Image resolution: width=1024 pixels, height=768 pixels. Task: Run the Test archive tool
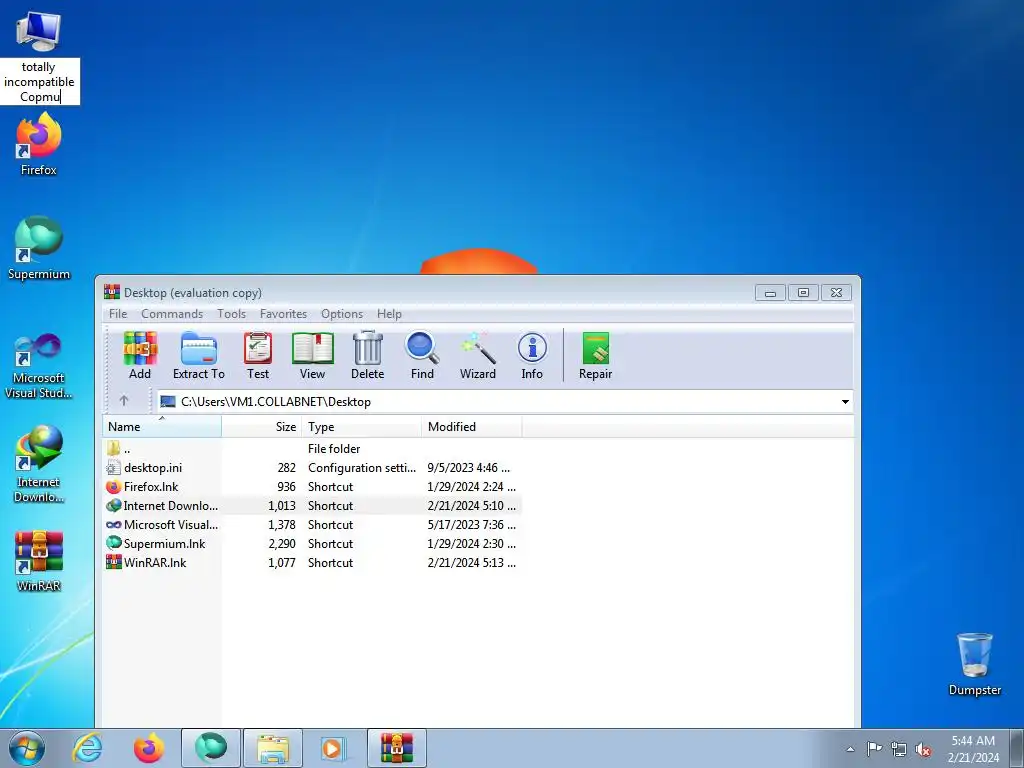point(258,355)
